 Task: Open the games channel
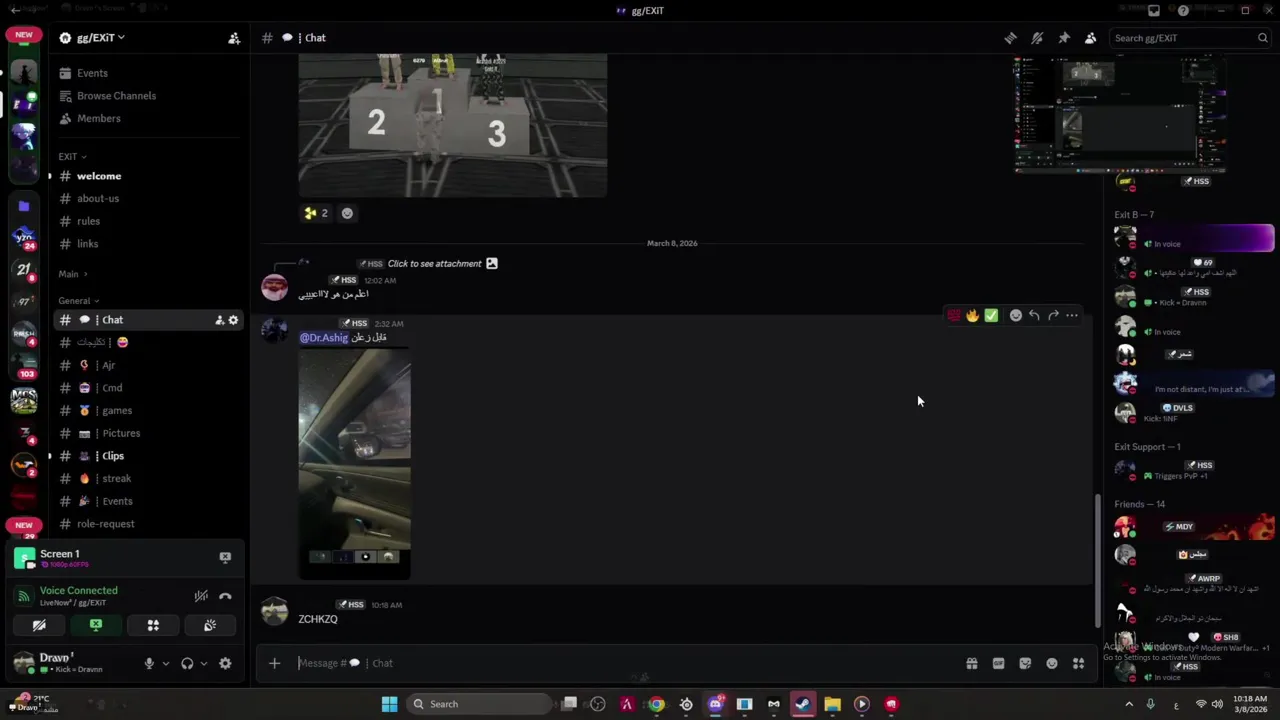point(116,411)
